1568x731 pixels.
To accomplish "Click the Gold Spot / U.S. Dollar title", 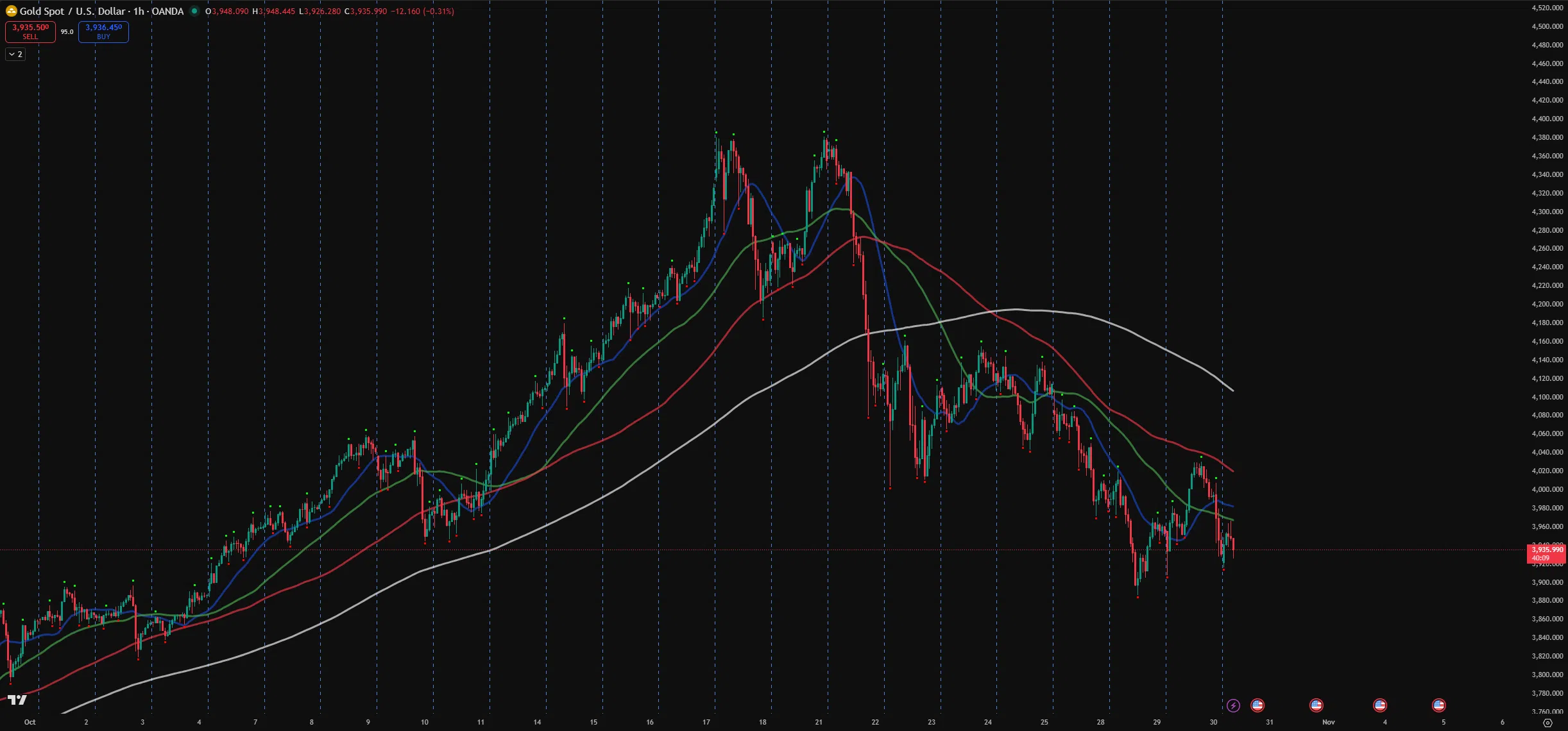I will click(x=73, y=11).
